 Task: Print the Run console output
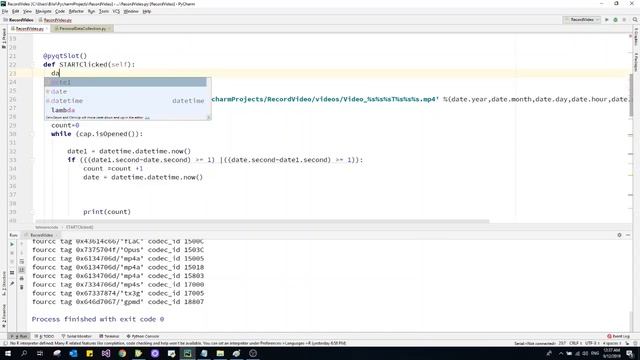click(x=22, y=278)
